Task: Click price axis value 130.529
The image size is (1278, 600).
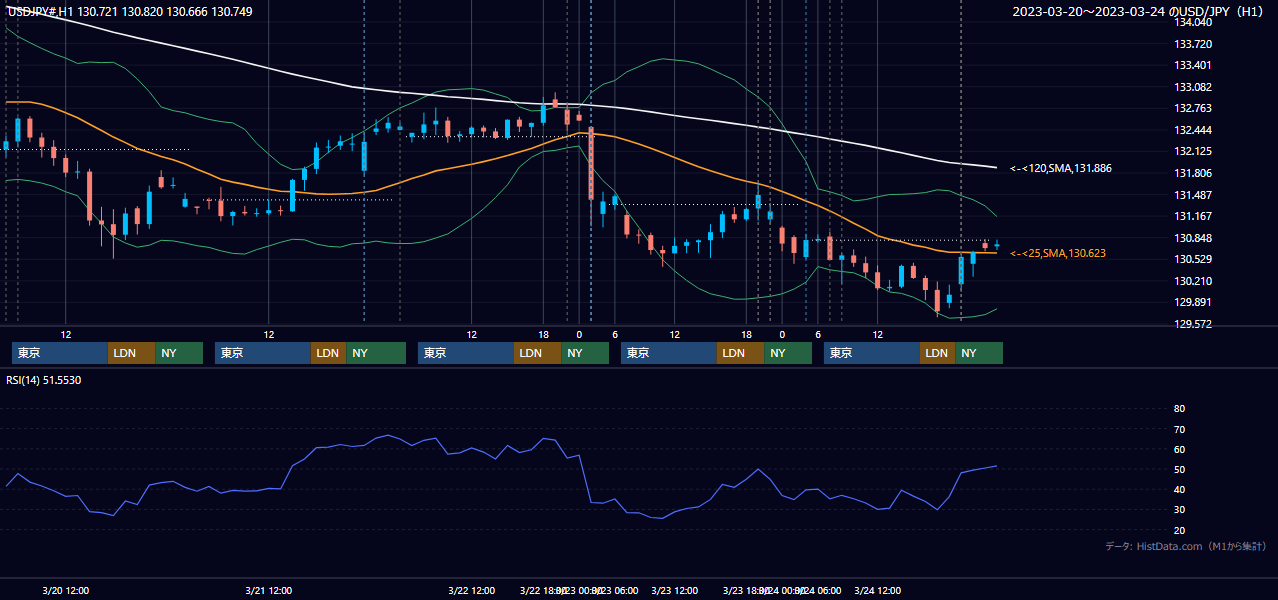Action: pos(1192,260)
